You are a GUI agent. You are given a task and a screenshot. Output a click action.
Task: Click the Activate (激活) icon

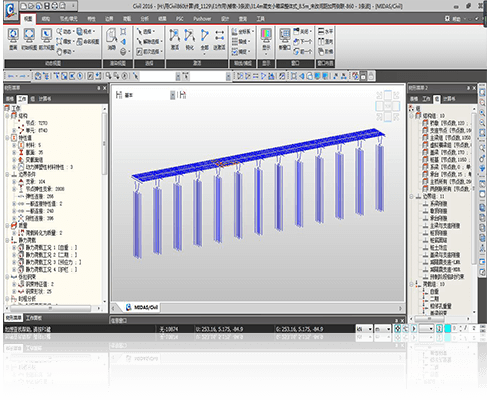click(x=175, y=35)
